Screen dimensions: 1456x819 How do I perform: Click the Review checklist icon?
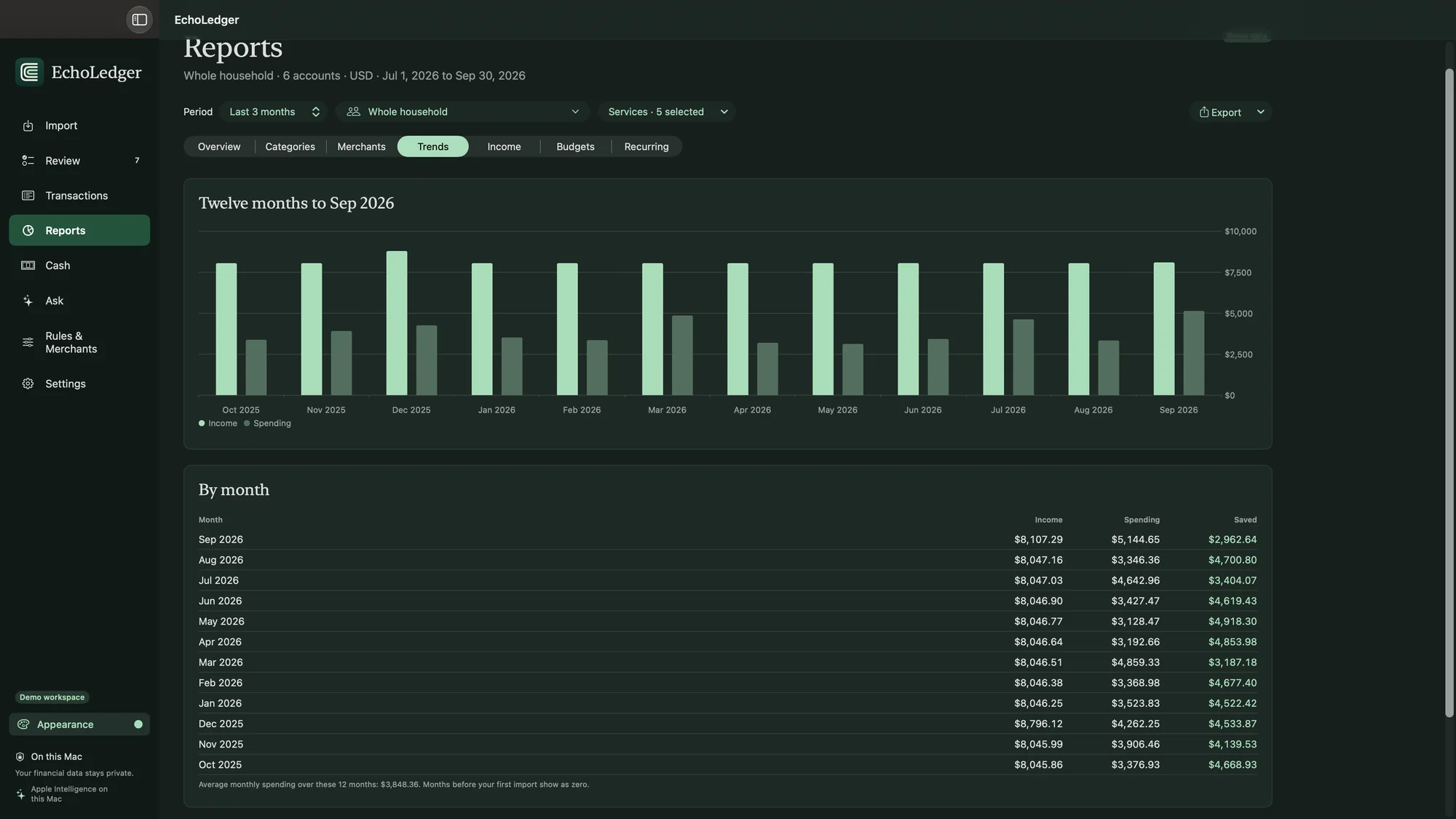tap(28, 161)
